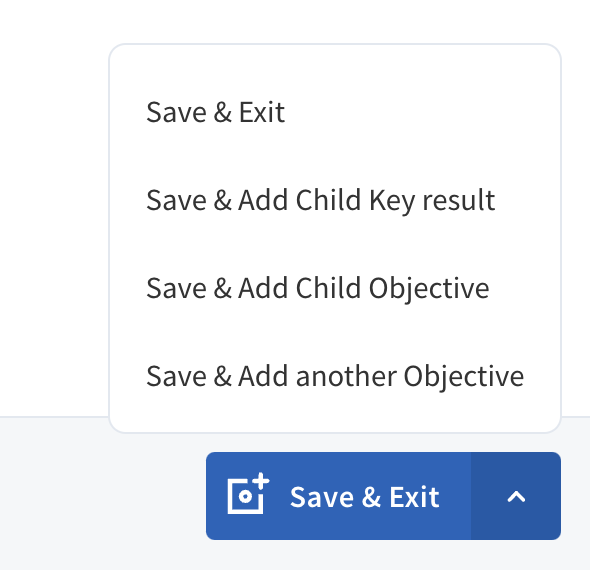The width and height of the screenshot is (590, 570).
Task: Tap the square target icon with plus sign
Action: tap(248, 493)
